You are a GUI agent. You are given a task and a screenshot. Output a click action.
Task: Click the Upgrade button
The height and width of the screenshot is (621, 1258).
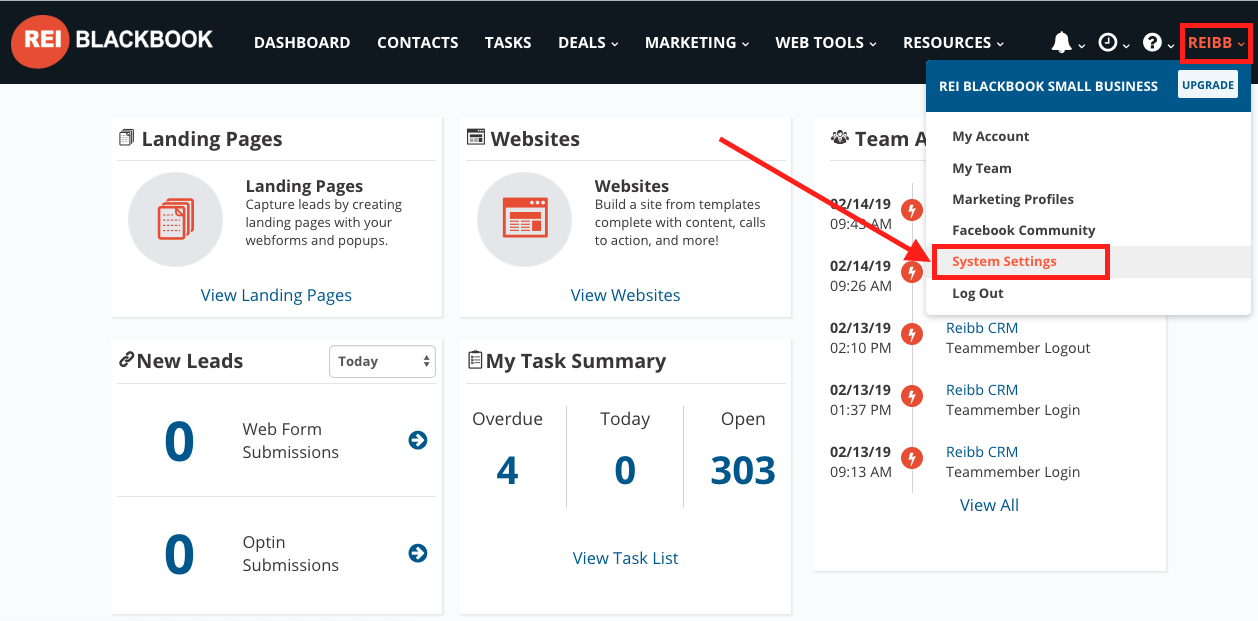pos(1208,85)
